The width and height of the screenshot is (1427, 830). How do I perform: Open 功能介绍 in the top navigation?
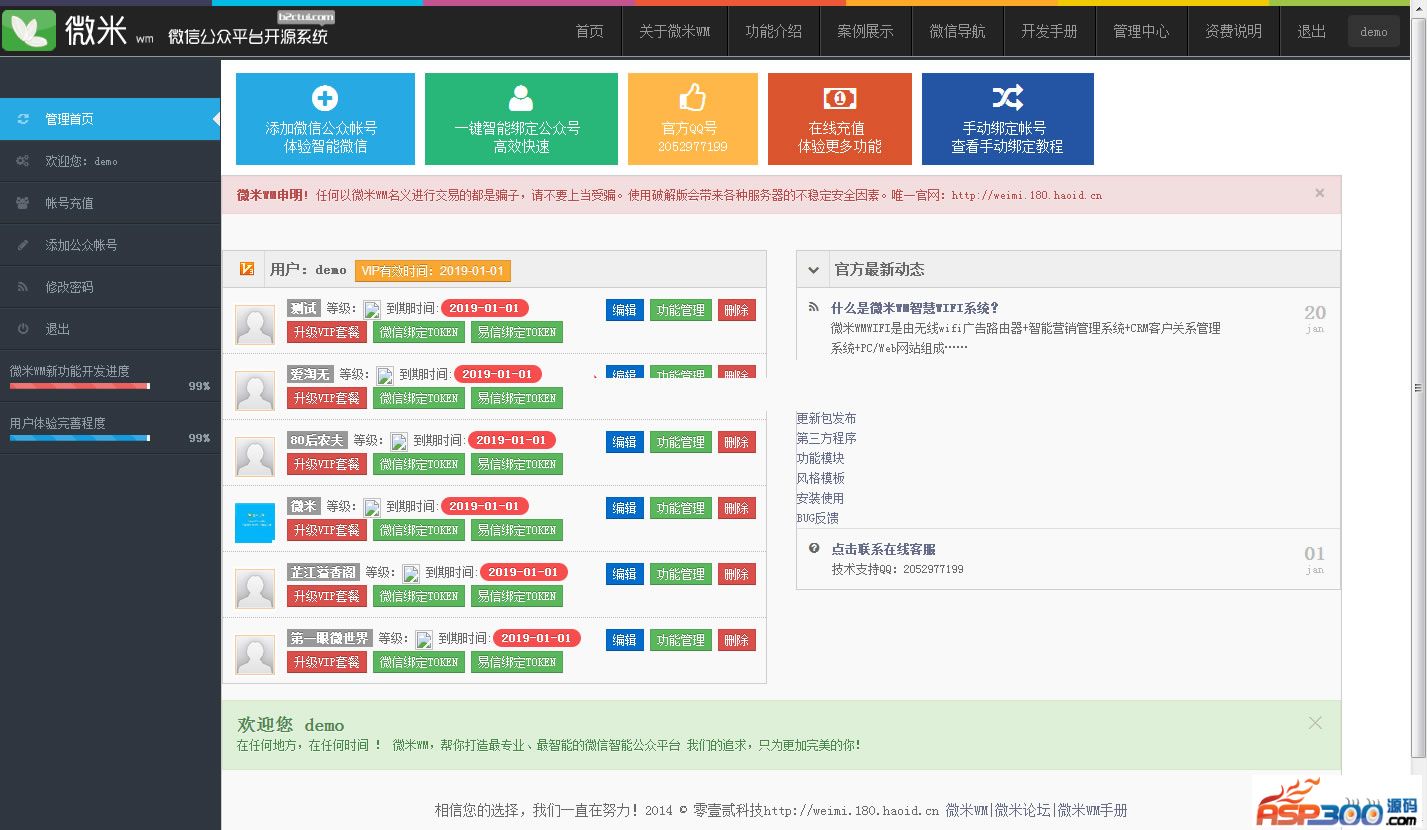[773, 32]
